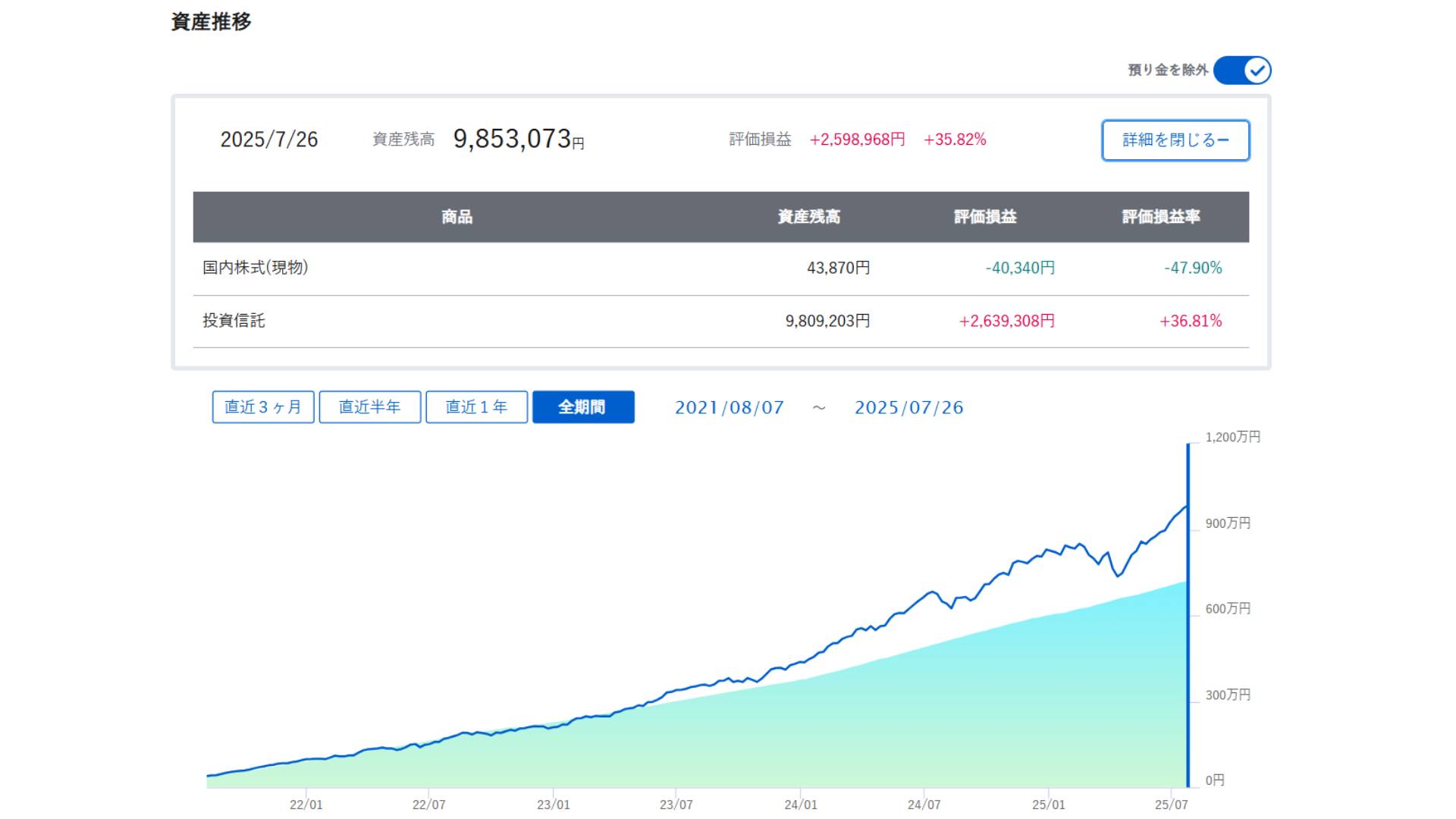
Task: Click the 24/01 label on chart axis
Action: pos(801,805)
